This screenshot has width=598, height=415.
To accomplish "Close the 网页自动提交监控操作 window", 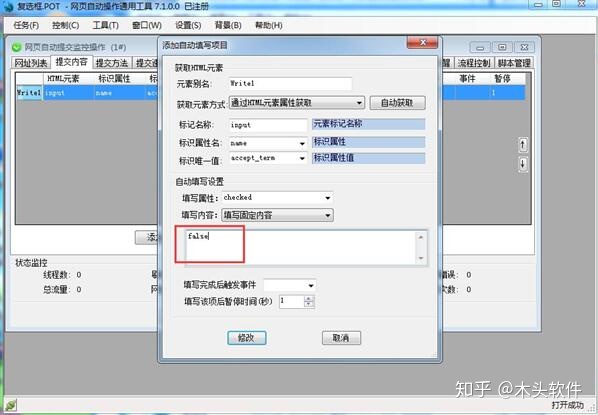I will point(524,47).
